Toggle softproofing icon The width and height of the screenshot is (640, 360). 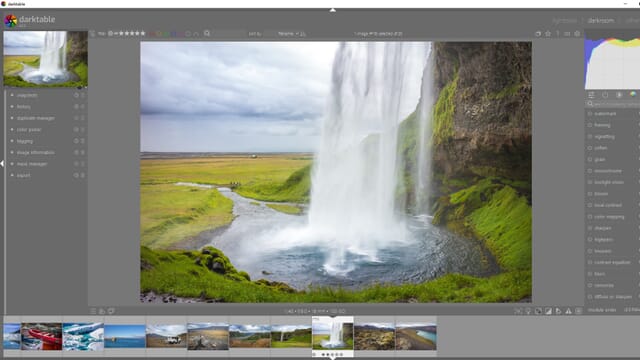[558, 311]
